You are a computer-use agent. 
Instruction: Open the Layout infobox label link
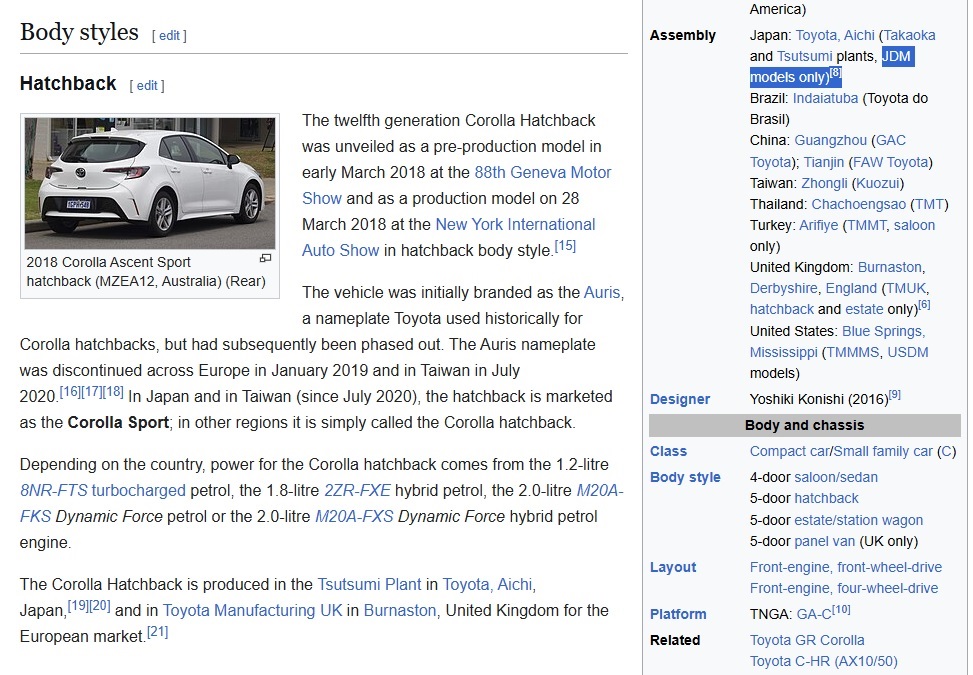pos(673,568)
